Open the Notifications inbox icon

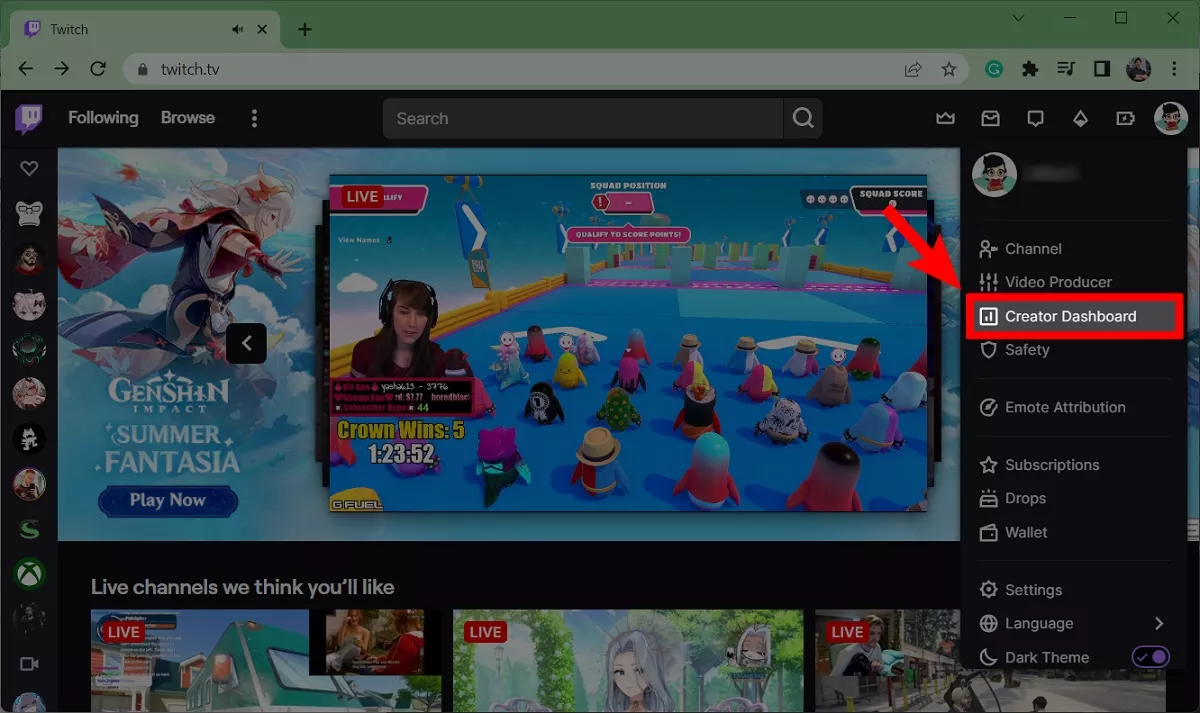coord(990,119)
